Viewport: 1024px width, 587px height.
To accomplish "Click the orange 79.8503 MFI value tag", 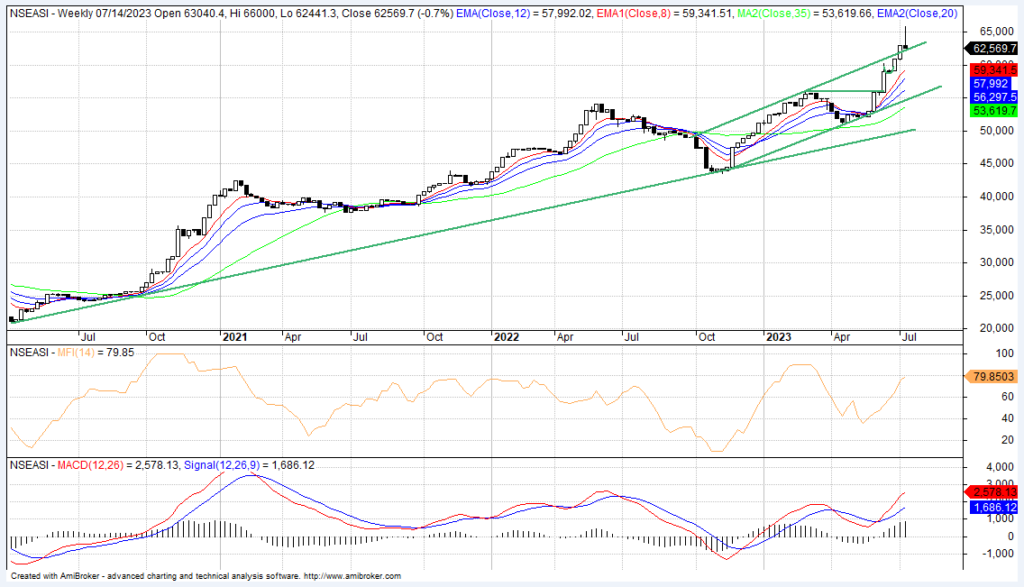I will pos(992,377).
